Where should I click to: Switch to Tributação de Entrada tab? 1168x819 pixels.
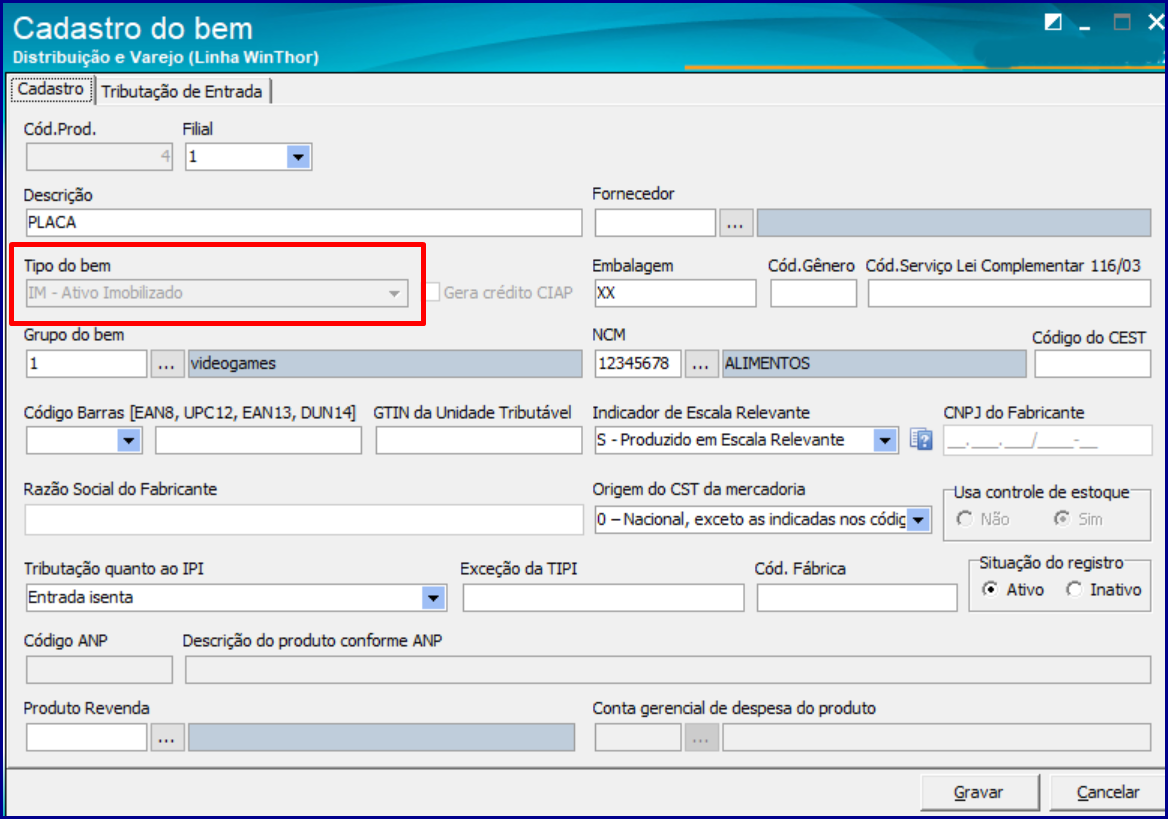pos(182,92)
